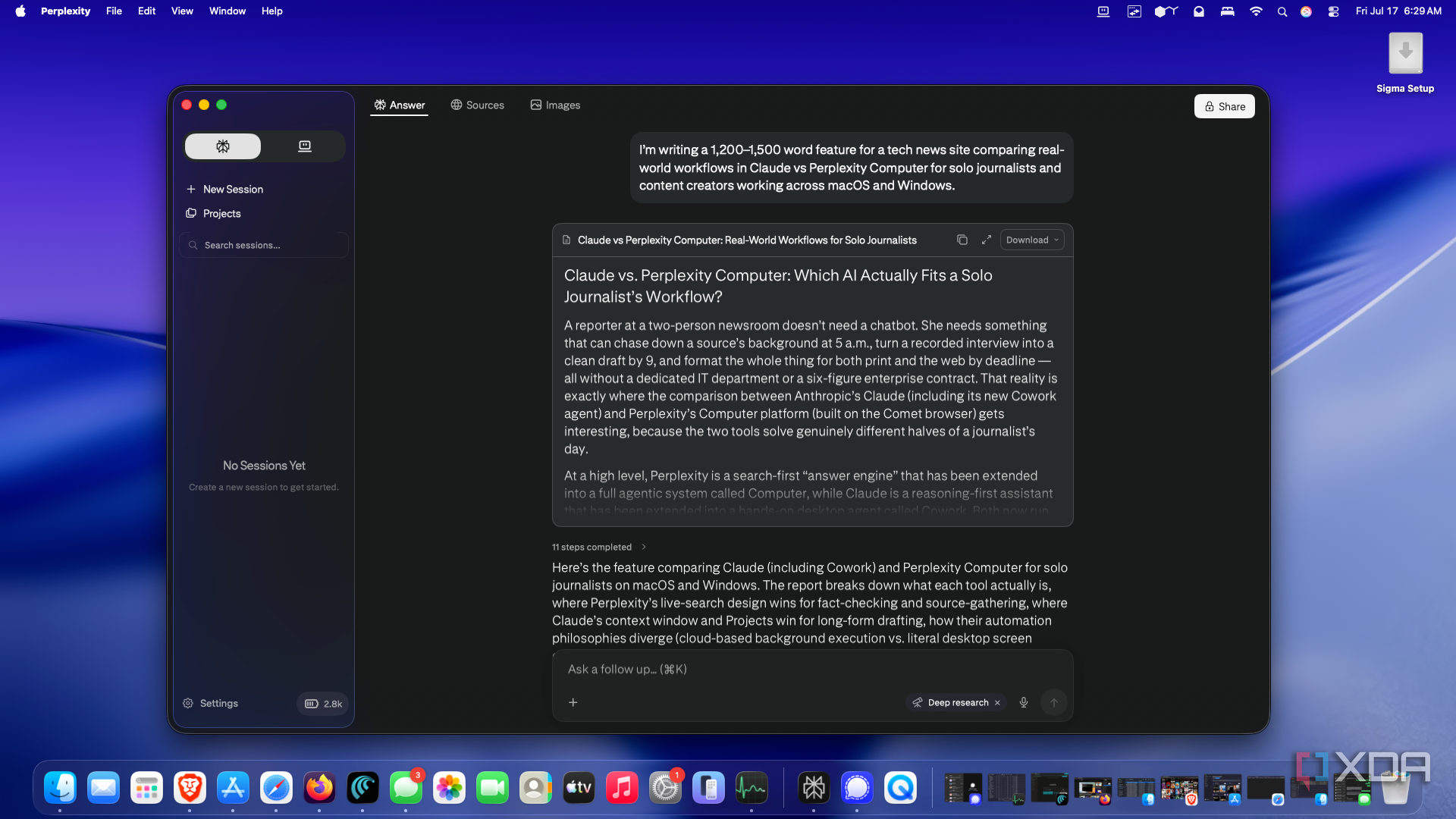
Task: Open Launchpad from the dock
Action: tap(146, 788)
